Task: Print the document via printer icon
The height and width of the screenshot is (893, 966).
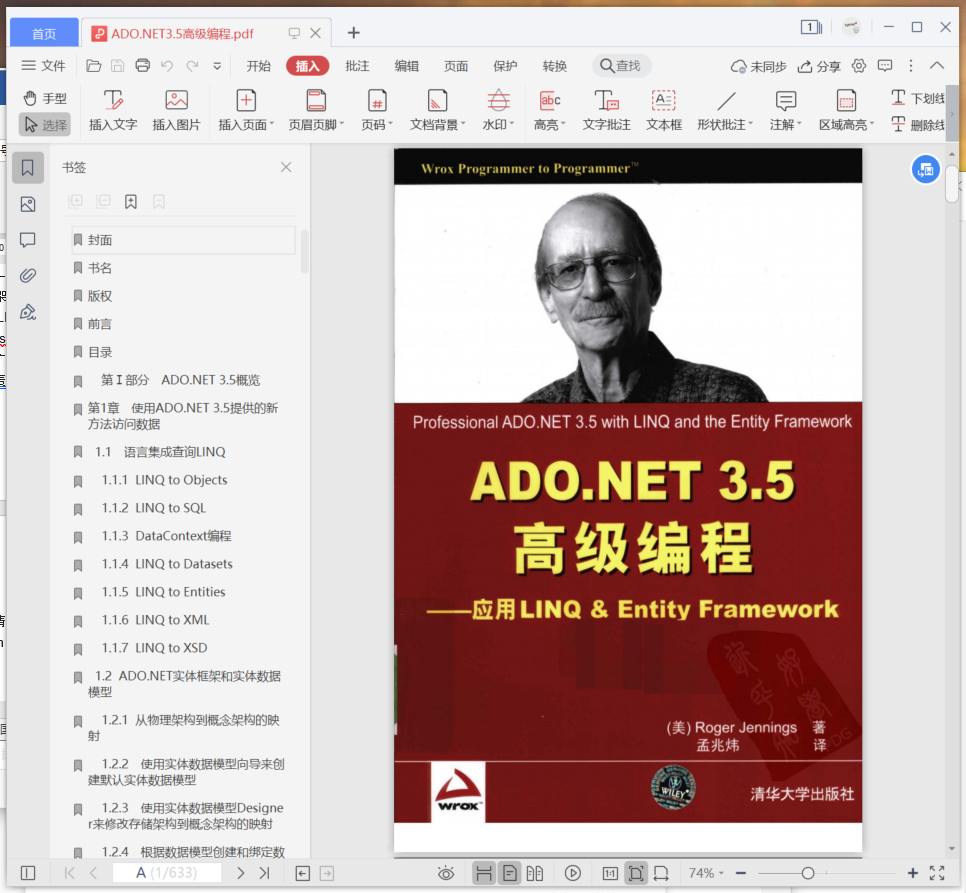Action: point(142,66)
